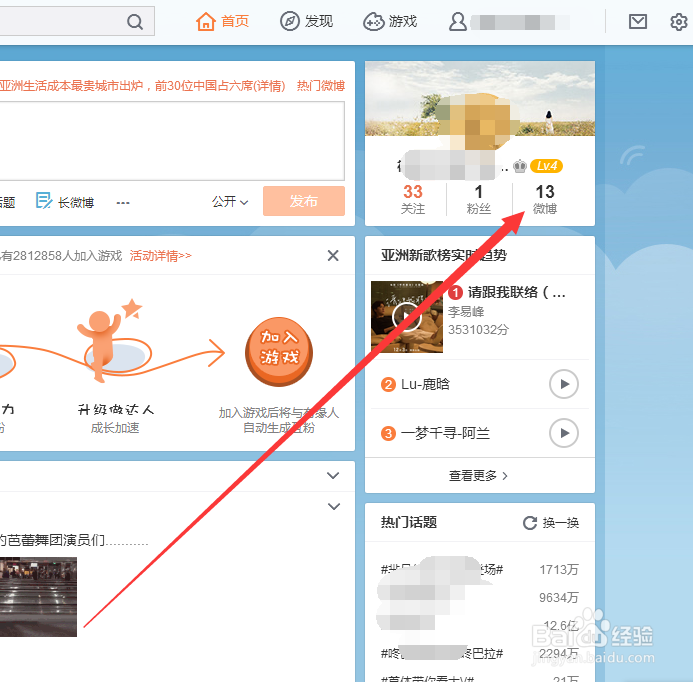Click the artist name 李易峰

(466, 312)
